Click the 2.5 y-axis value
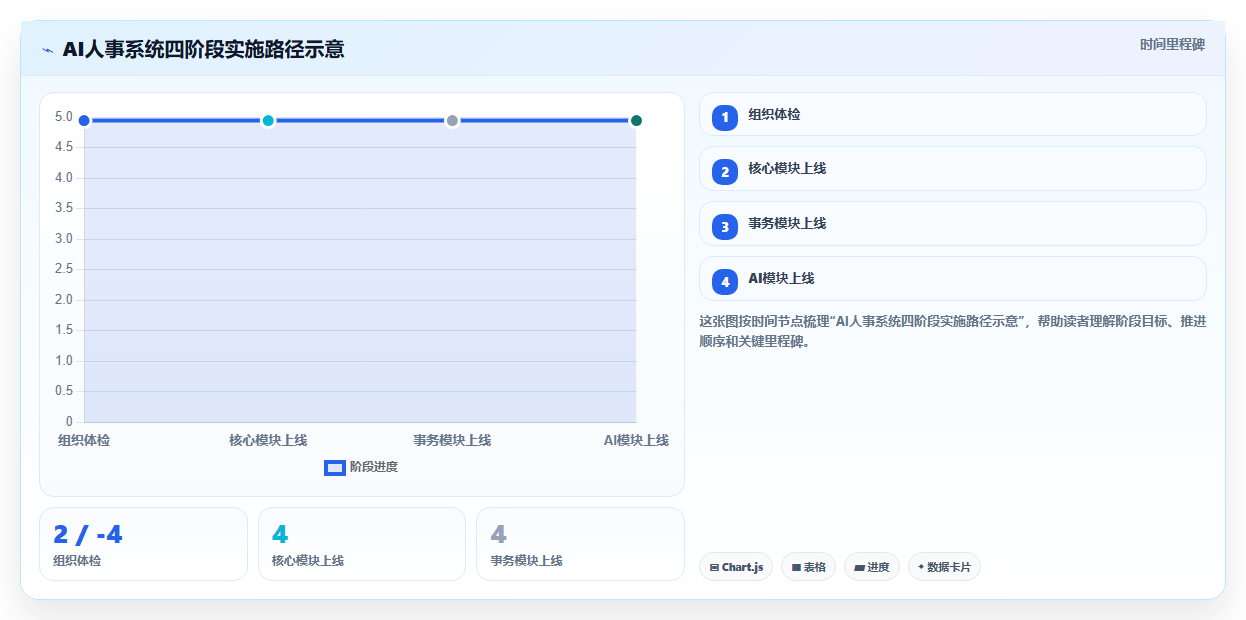1246x620 pixels. coord(64,269)
